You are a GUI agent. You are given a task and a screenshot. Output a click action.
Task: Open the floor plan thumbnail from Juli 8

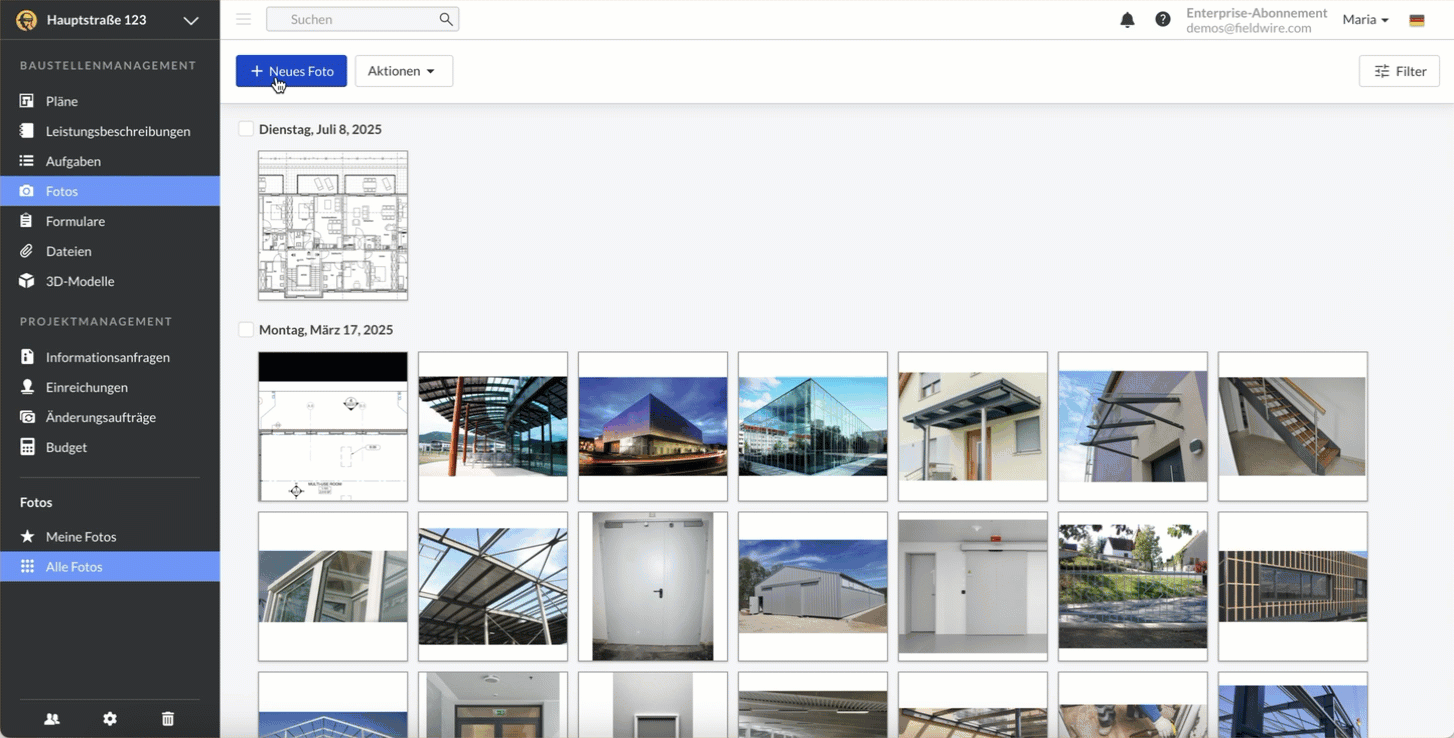click(333, 226)
